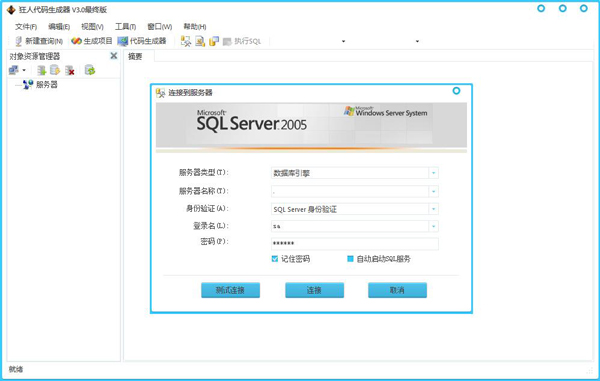Click the SQL Server 身份验证 field
Image resolution: width=600 pixels, height=381 pixels.
tap(350, 209)
